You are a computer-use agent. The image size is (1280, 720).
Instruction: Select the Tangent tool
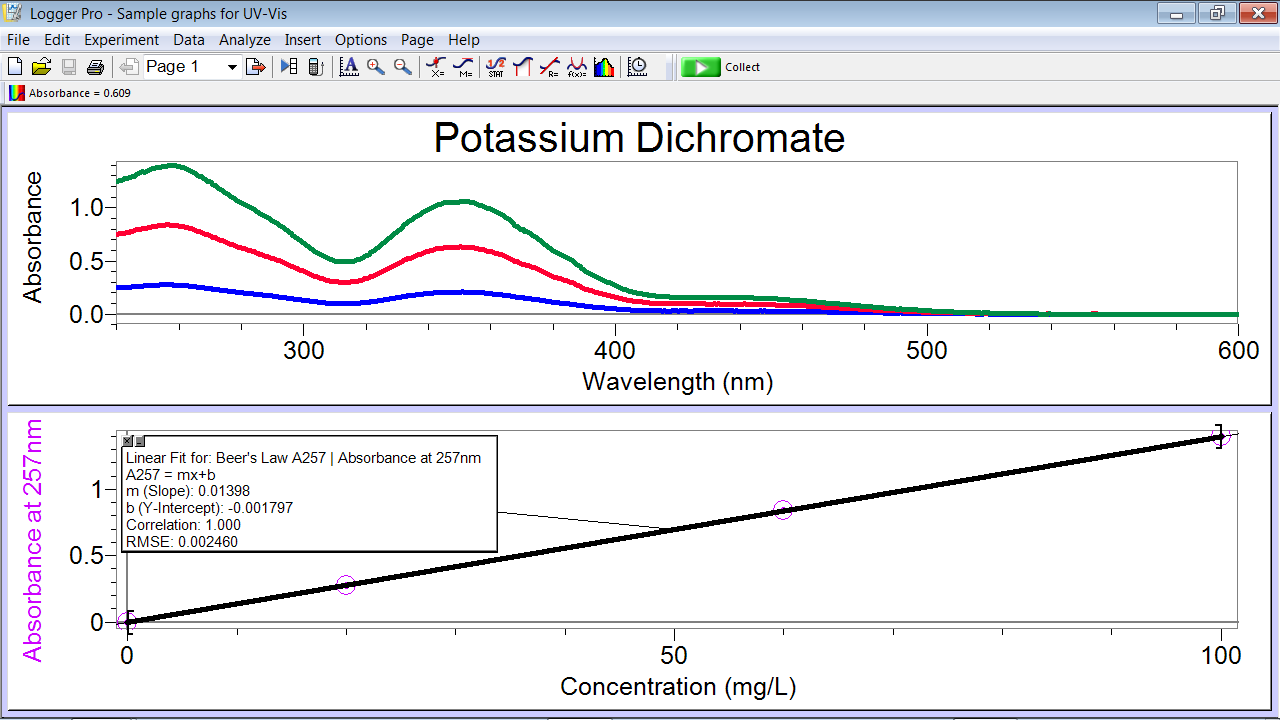465,66
